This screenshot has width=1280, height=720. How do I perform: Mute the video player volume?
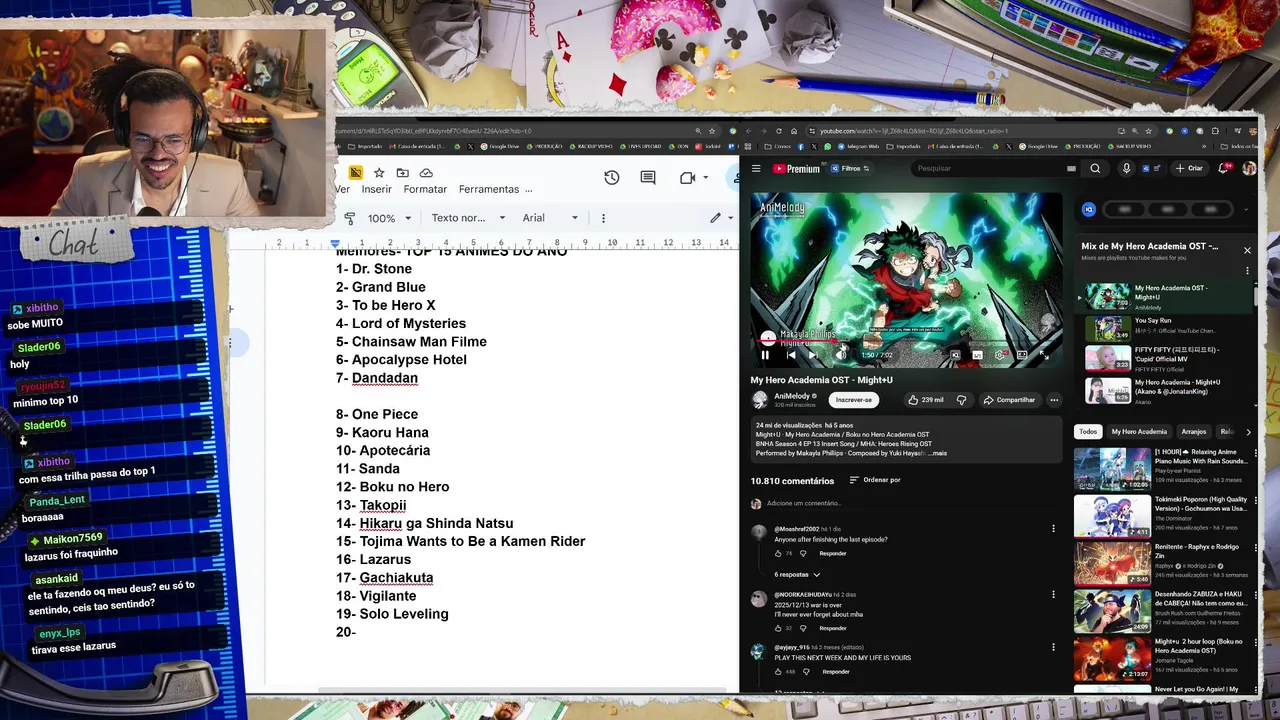click(841, 355)
